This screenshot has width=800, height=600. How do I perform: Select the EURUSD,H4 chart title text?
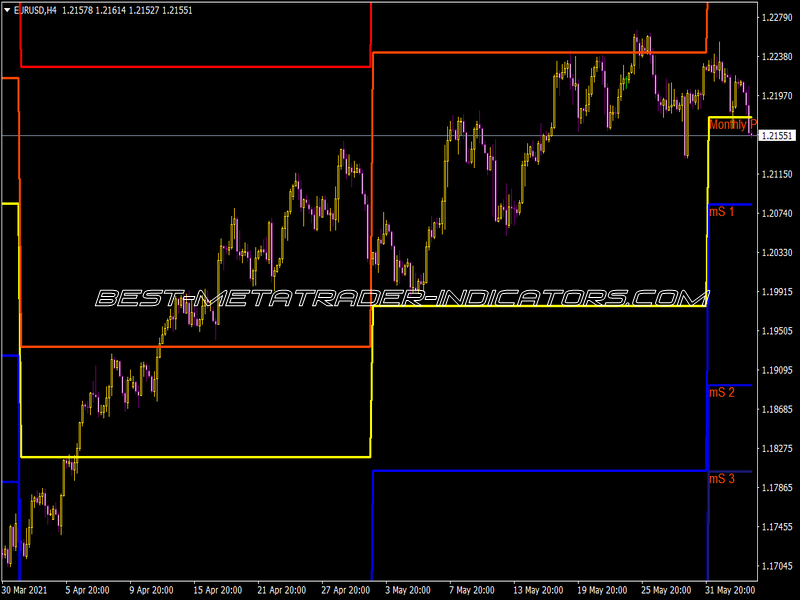pos(35,10)
